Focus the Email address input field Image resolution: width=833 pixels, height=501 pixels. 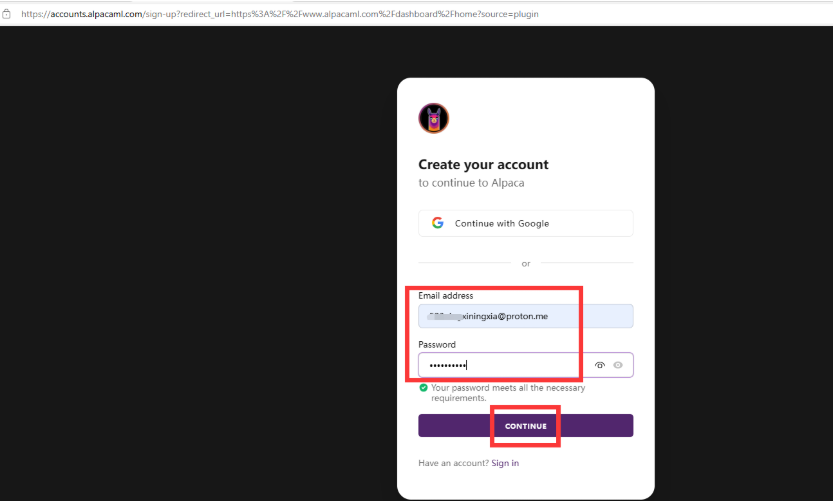tap(525, 316)
